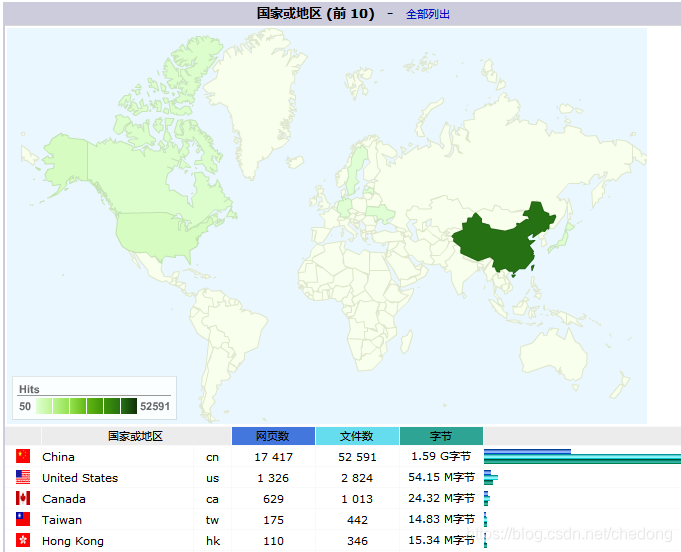Click the United States country name
681x552 pixels.
(x=80, y=478)
